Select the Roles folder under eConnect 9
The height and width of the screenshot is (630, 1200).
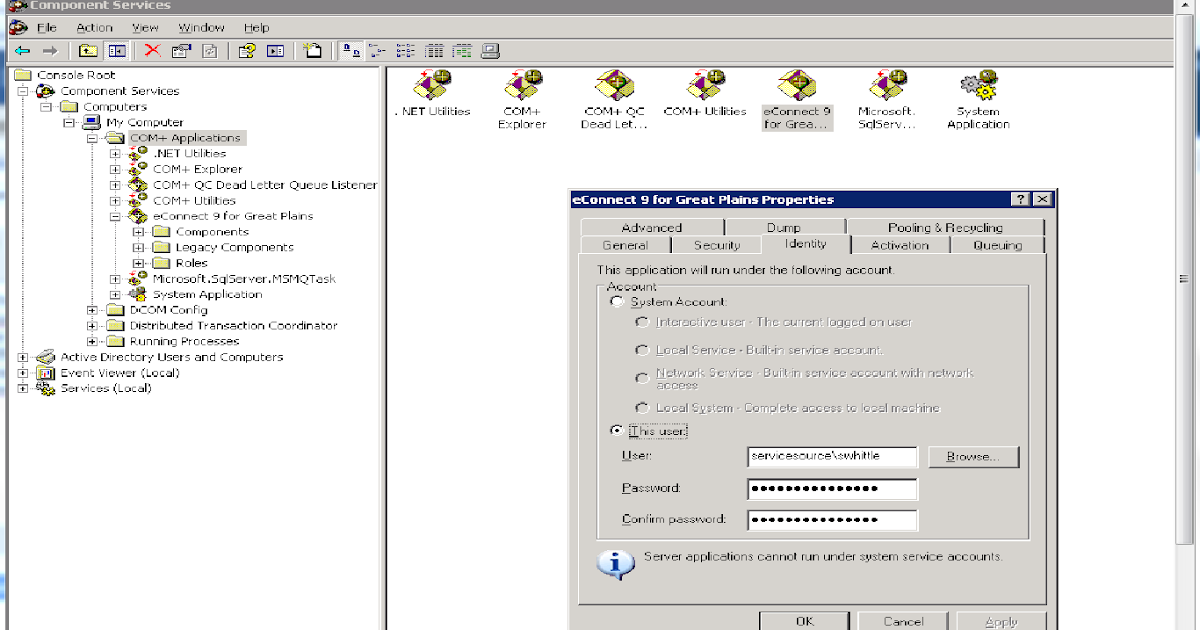[192, 263]
